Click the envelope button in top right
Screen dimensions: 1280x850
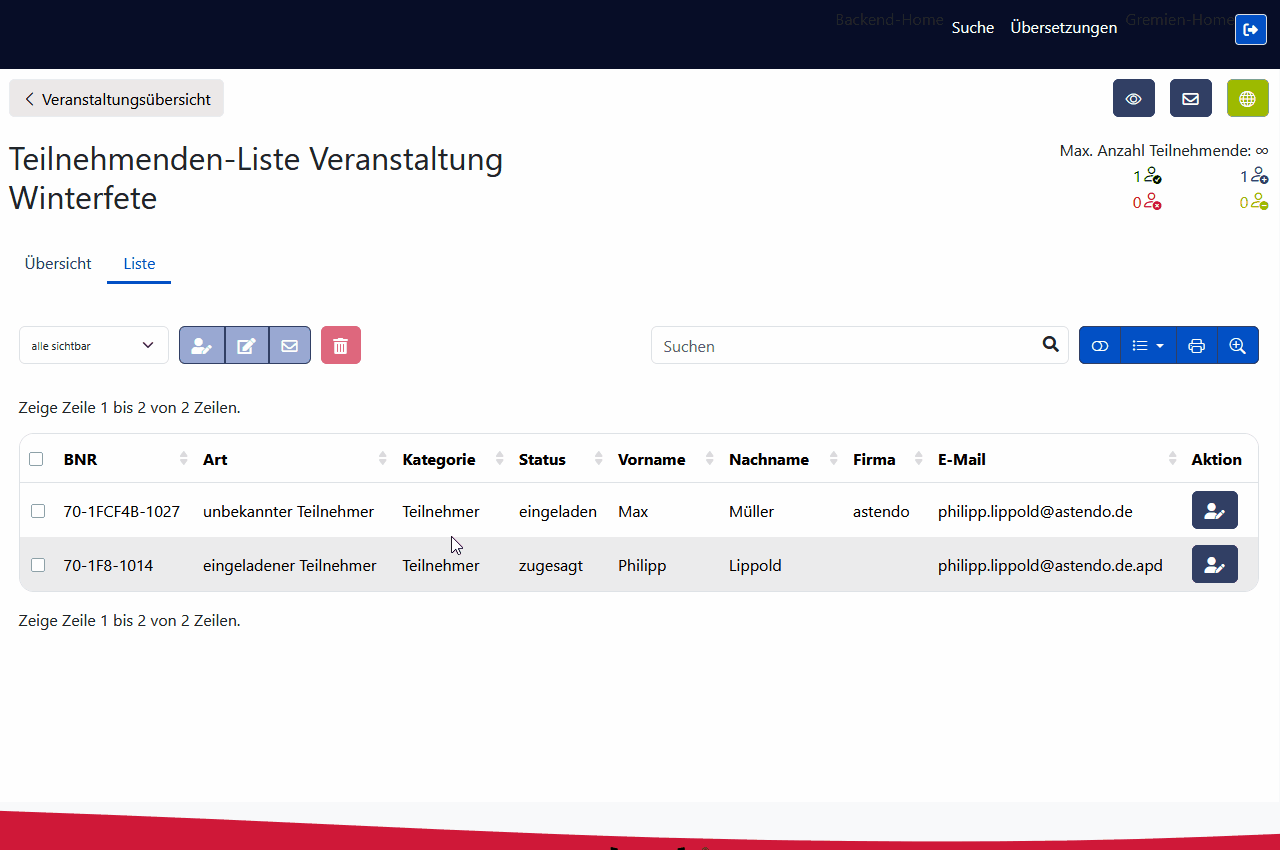[1190, 98]
